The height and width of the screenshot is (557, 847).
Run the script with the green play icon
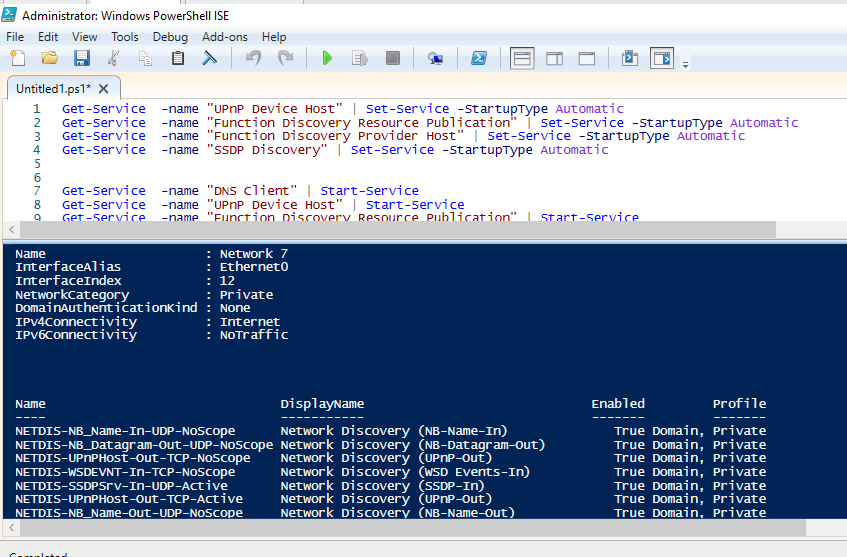pyautogui.click(x=327, y=58)
